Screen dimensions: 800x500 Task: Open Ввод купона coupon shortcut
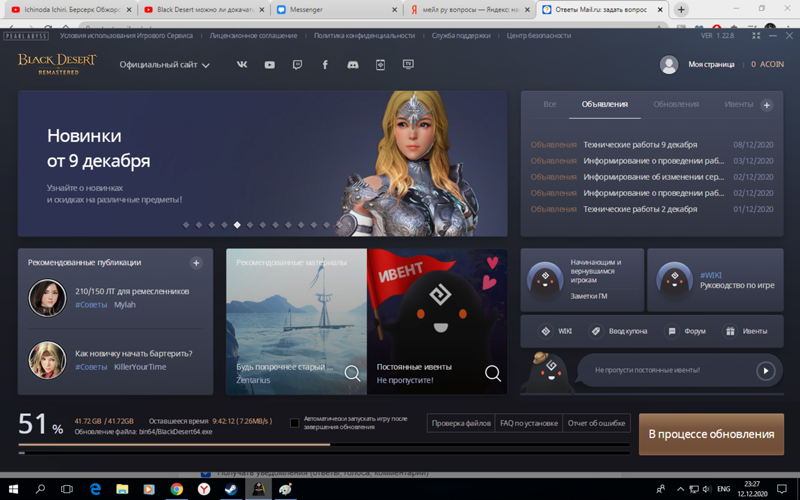(618, 331)
